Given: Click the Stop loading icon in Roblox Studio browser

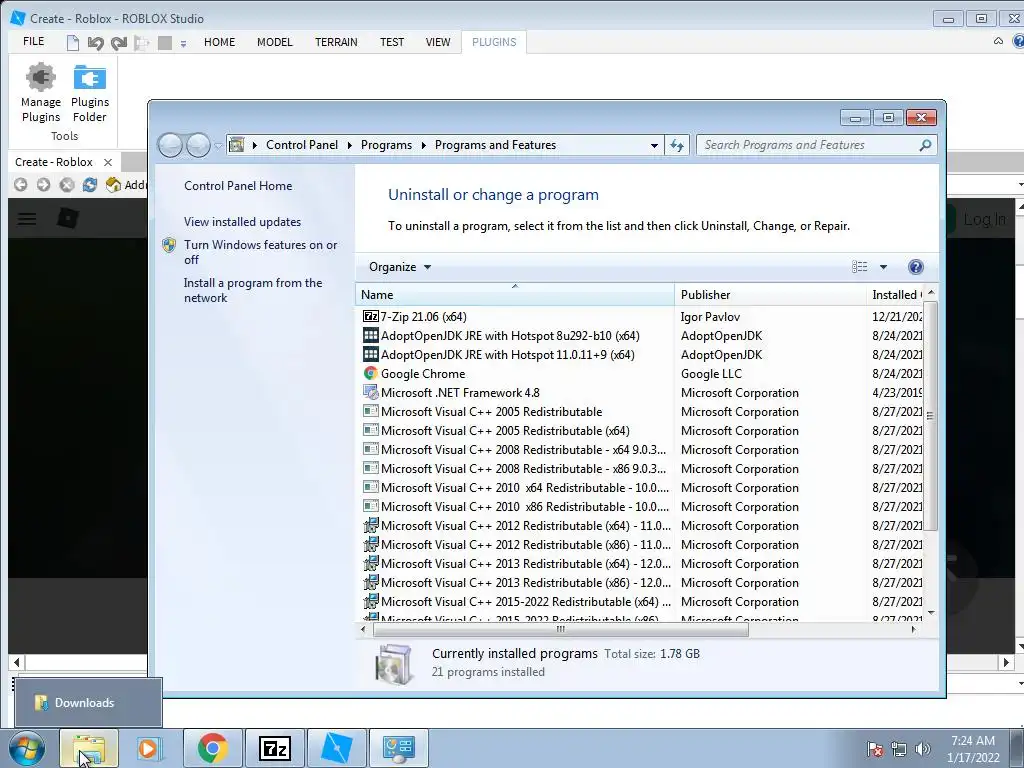Looking at the screenshot, I should point(67,185).
